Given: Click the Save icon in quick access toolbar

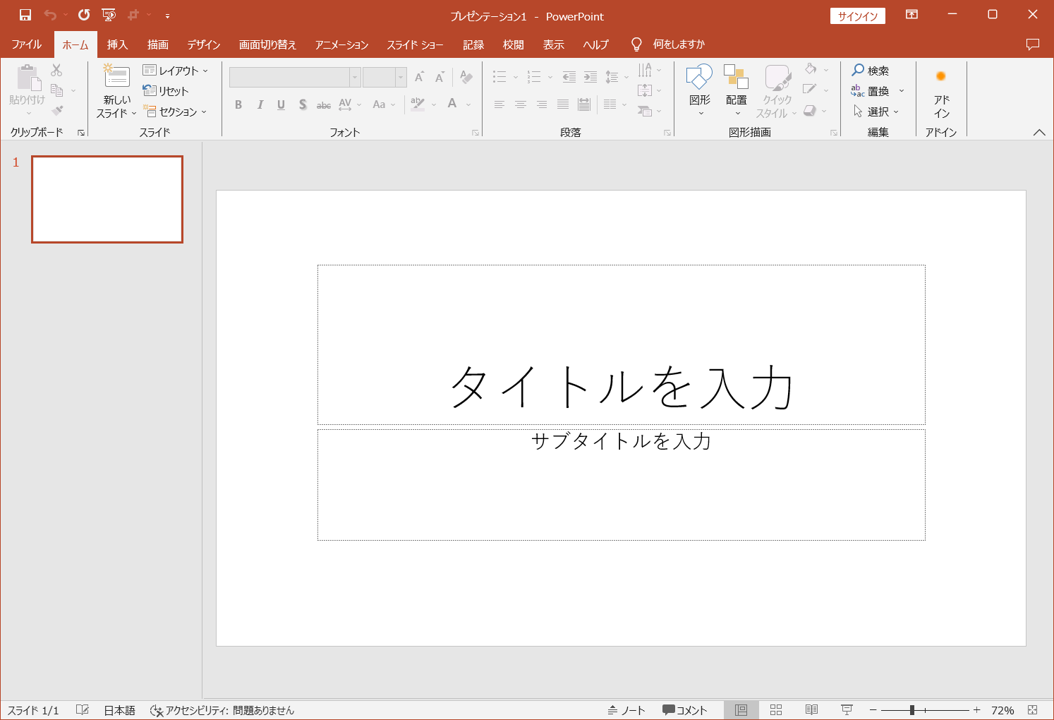Looking at the screenshot, I should click(x=25, y=15).
